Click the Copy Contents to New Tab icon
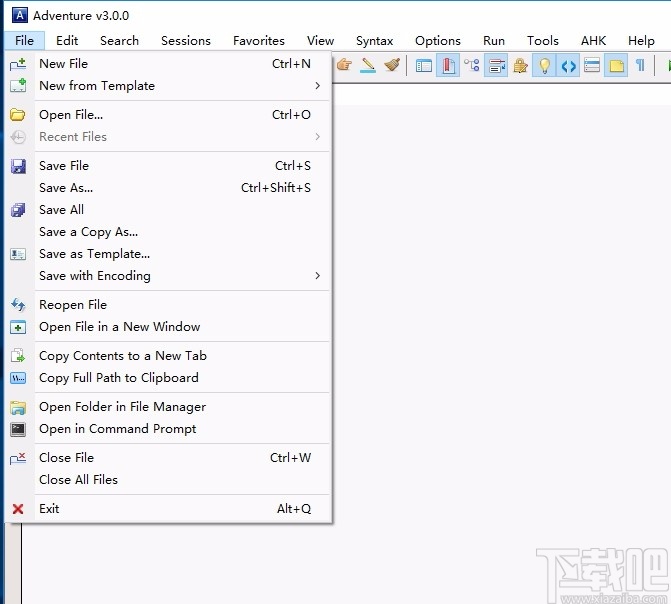This screenshot has width=671, height=604. coord(18,356)
